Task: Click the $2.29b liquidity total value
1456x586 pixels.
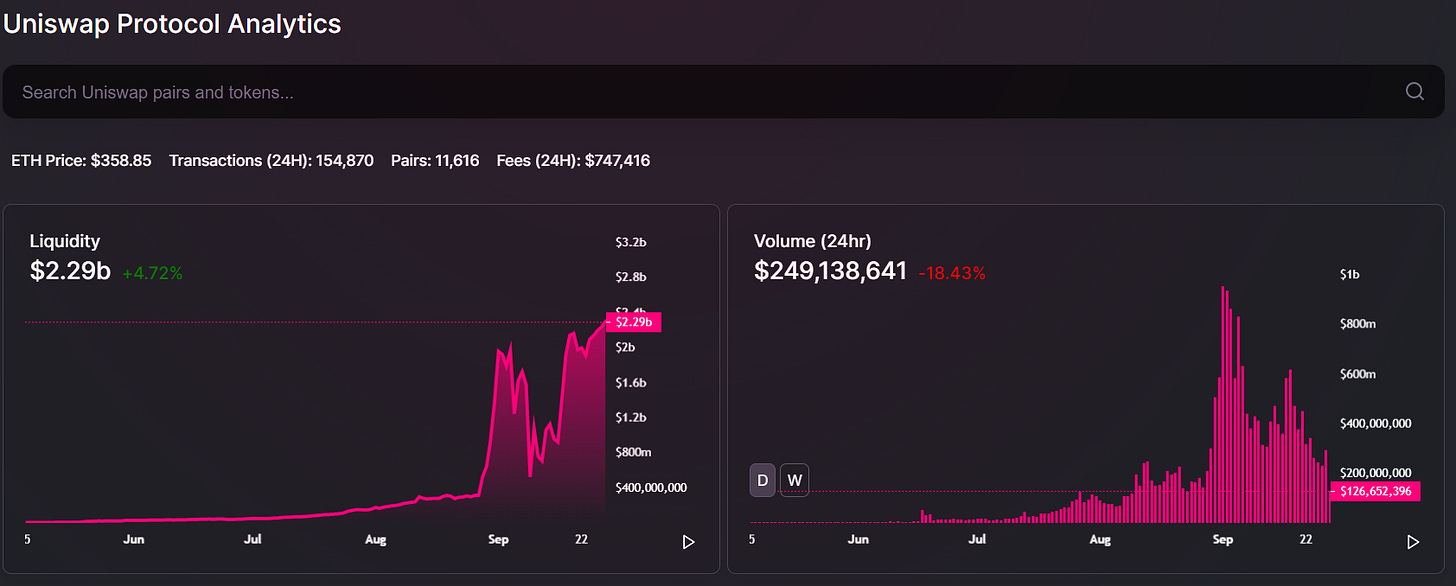Action: coord(70,270)
